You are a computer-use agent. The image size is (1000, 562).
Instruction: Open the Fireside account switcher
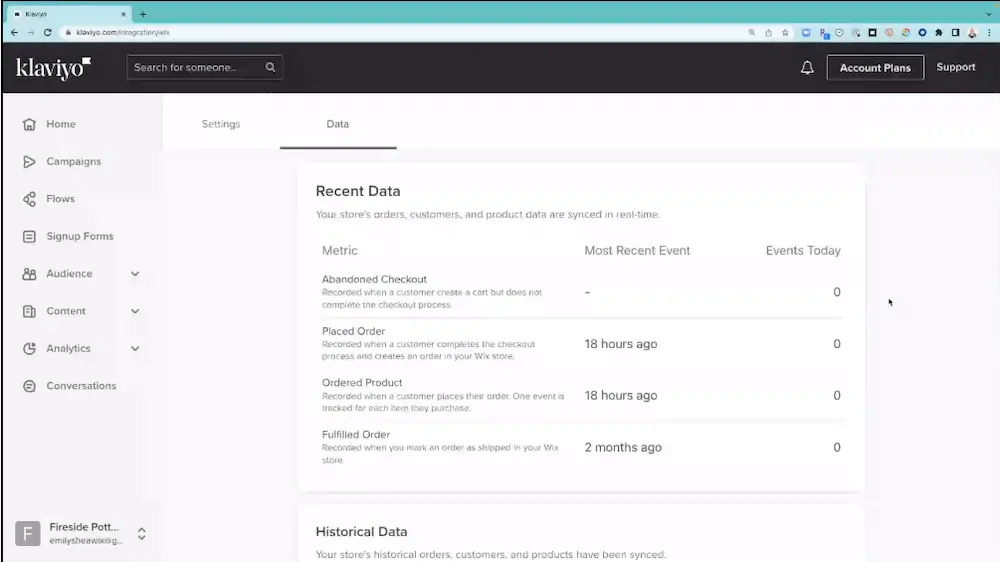coord(141,533)
